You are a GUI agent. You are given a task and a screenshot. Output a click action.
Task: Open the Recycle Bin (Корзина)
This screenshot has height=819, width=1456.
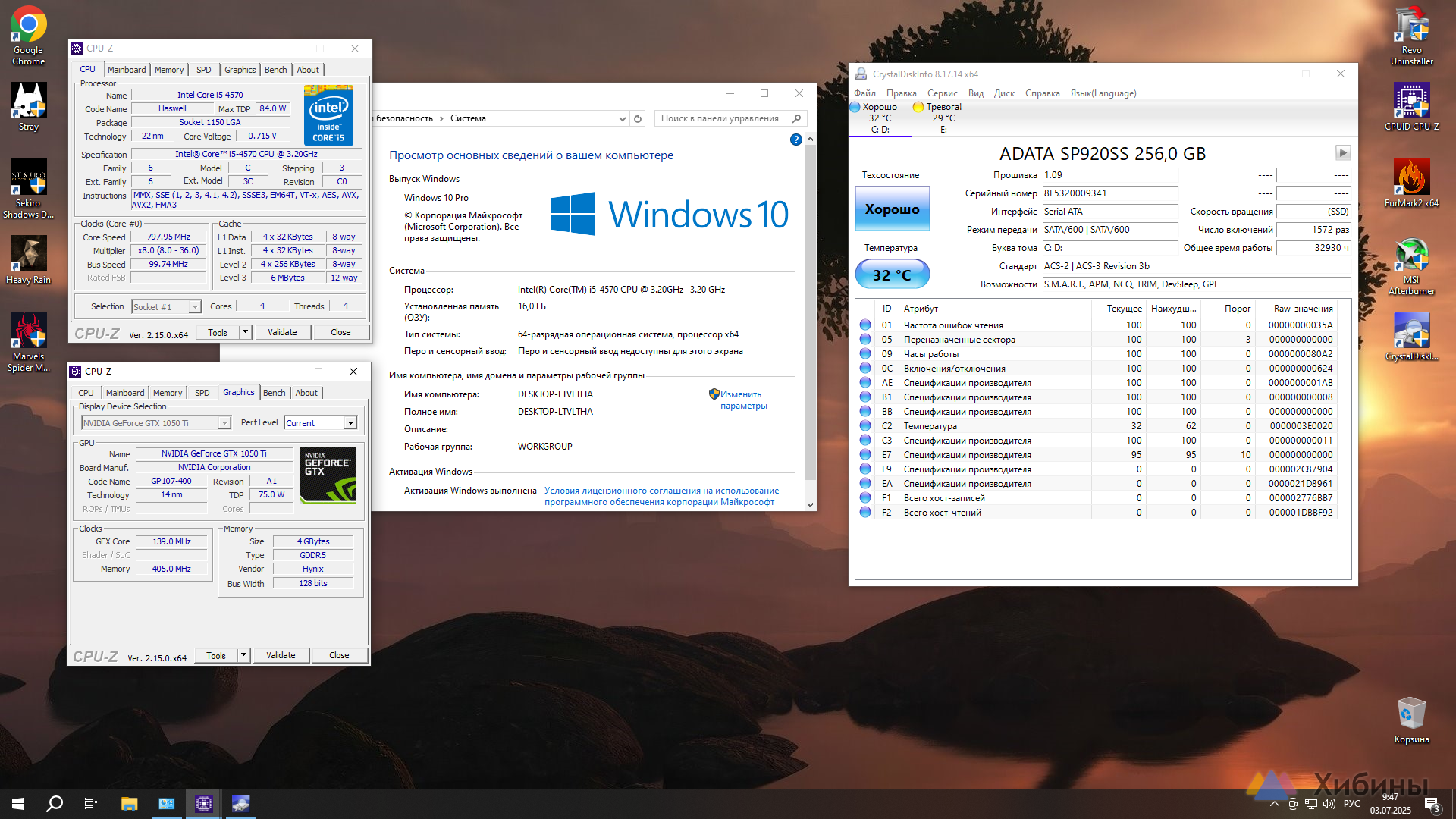point(1411,720)
